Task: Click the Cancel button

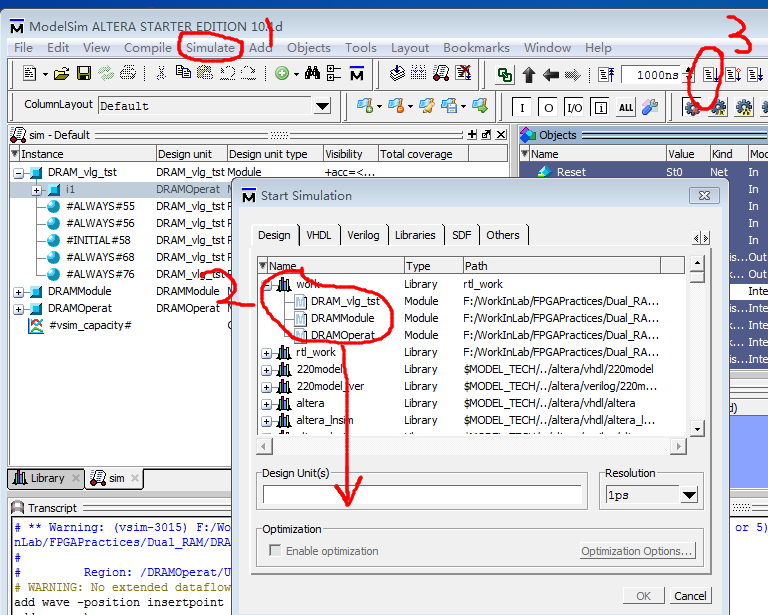Action: [x=690, y=596]
